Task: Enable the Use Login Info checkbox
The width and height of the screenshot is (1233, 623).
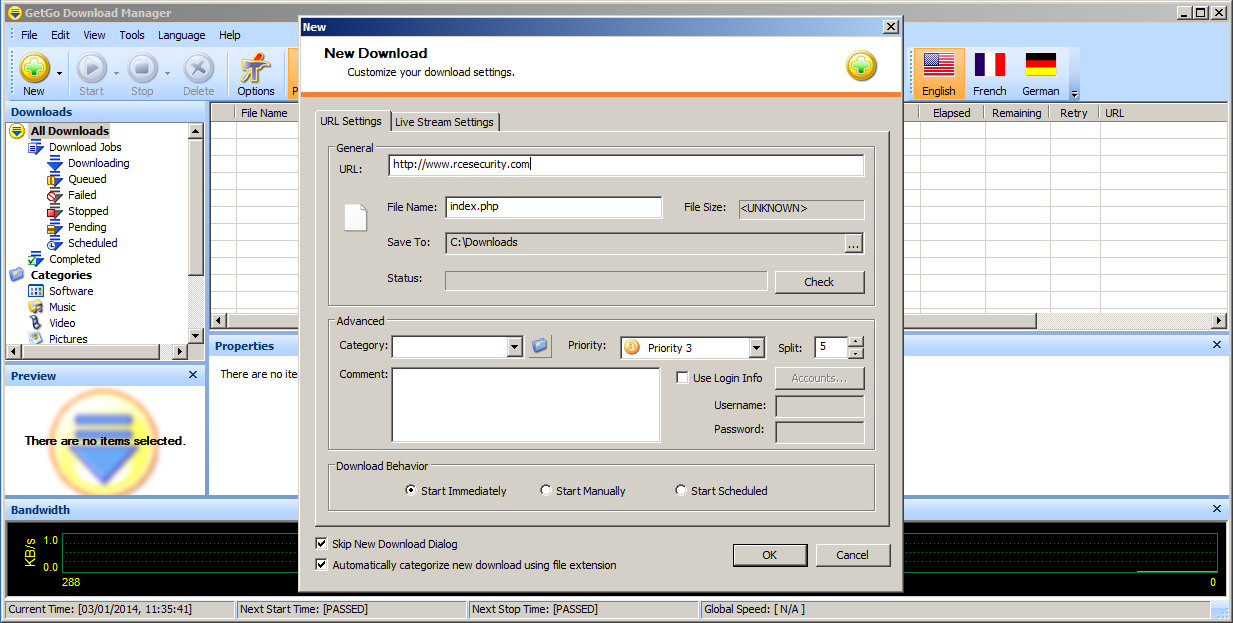Action: pyautogui.click(x=682, y=378)
